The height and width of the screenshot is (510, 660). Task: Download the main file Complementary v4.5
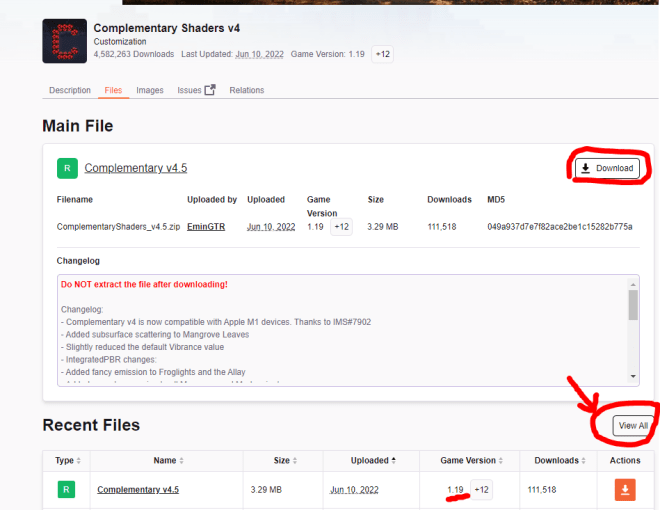click(x=607, y=168)
